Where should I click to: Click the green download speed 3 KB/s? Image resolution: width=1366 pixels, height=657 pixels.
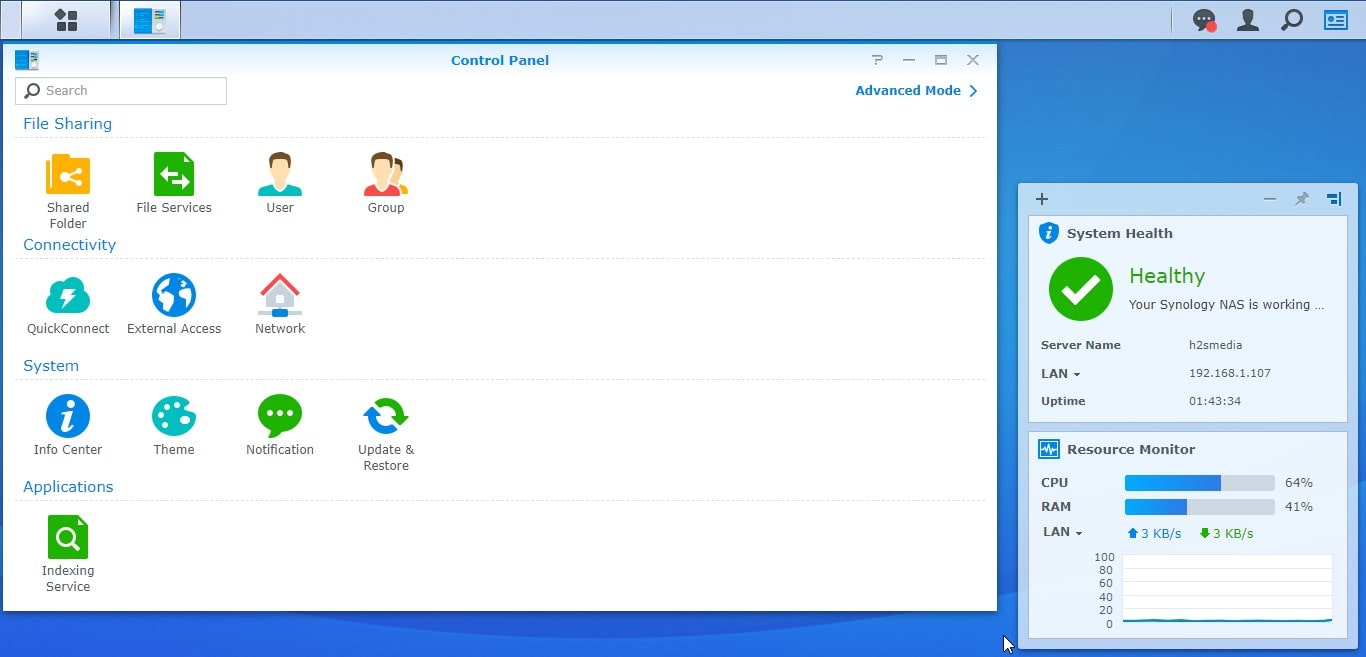tap(1226, 533)
